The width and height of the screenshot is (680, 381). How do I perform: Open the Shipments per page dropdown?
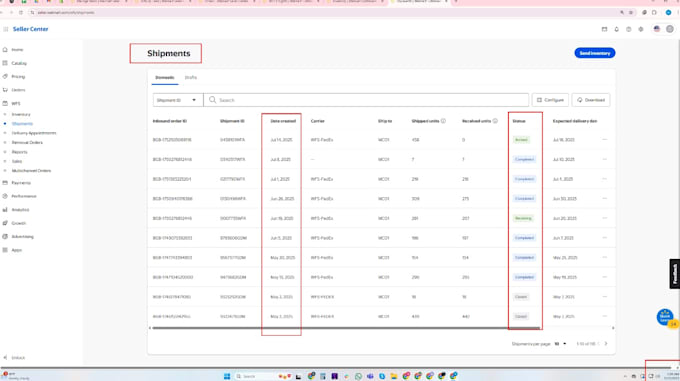[560, 344]
